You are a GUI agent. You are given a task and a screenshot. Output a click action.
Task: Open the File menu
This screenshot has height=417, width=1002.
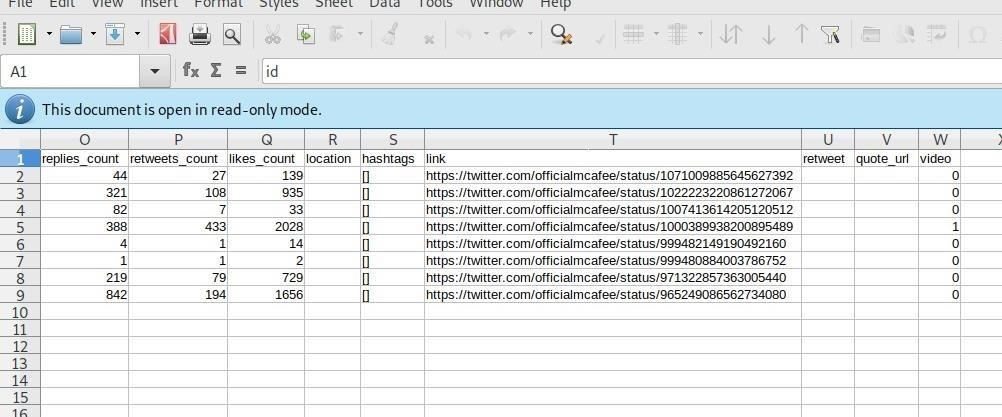point(20,3)
